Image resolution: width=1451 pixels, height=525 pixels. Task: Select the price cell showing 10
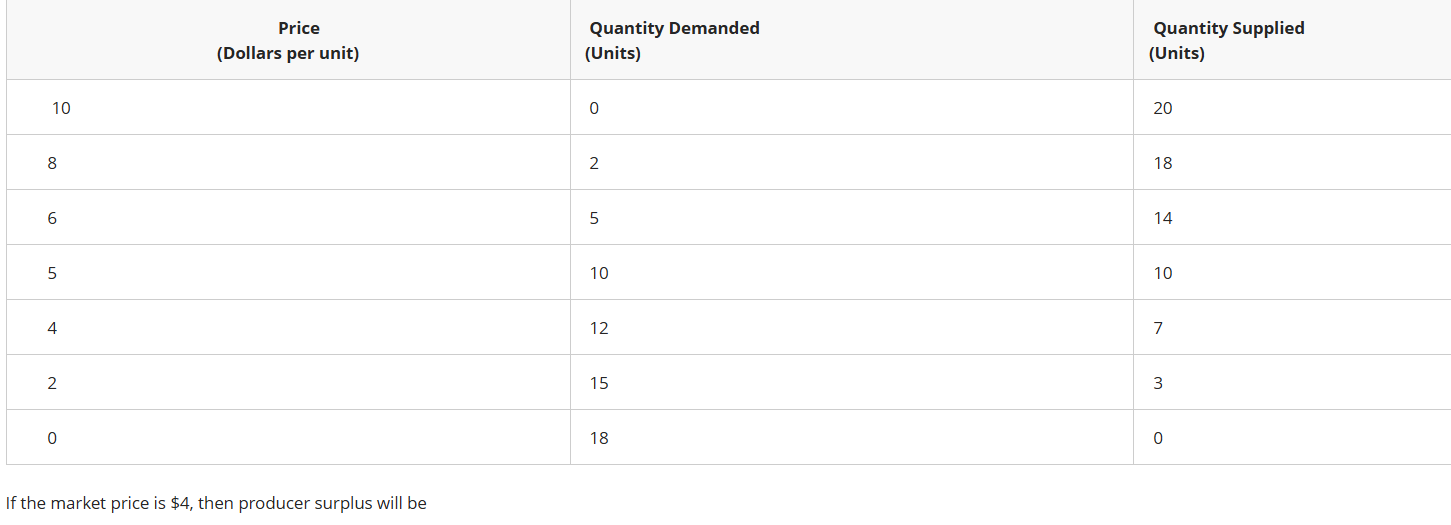coord(61,108)
